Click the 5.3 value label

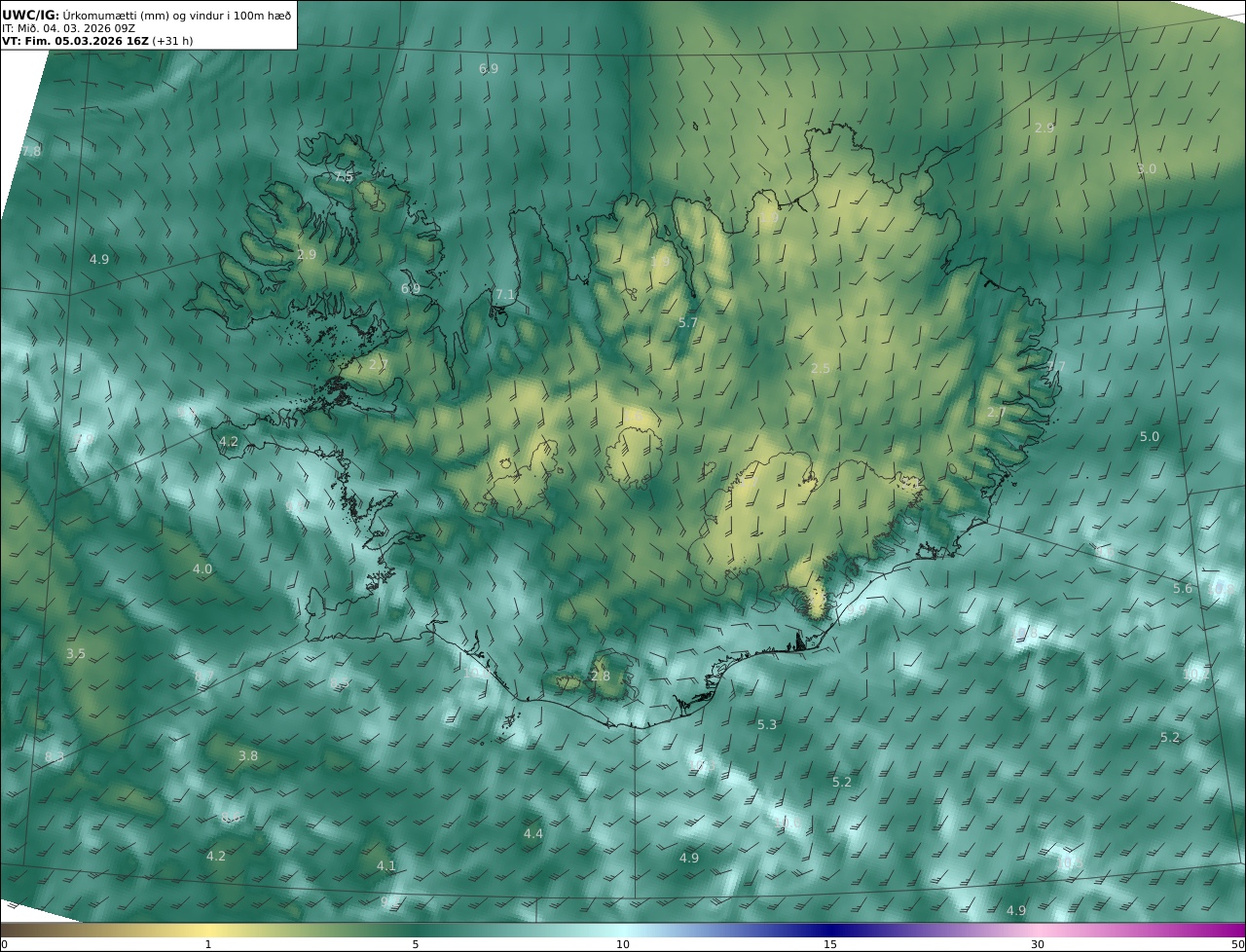(x=767, y=725)
